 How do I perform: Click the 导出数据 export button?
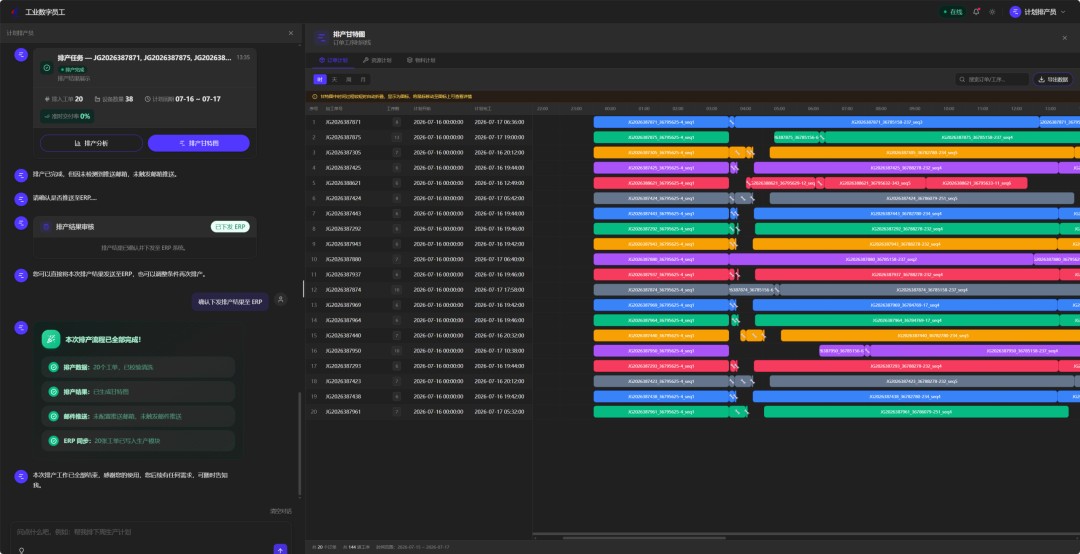(1052, 79)
